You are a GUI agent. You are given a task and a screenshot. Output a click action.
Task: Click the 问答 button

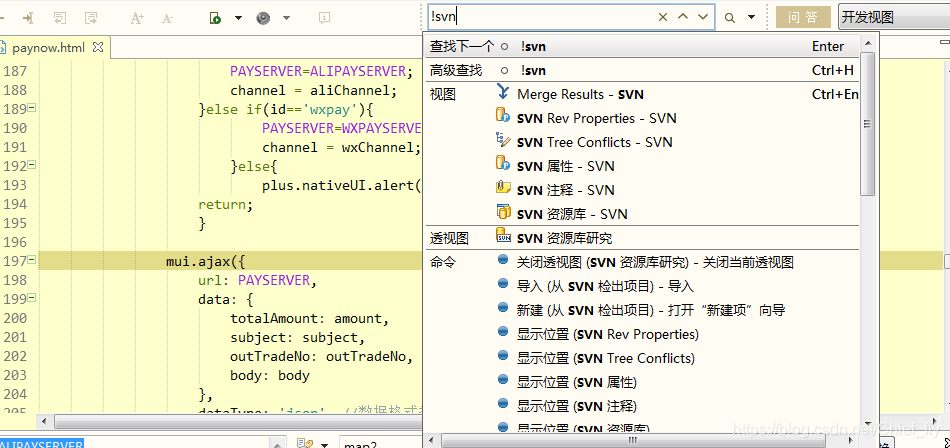[x=803, y=18]
